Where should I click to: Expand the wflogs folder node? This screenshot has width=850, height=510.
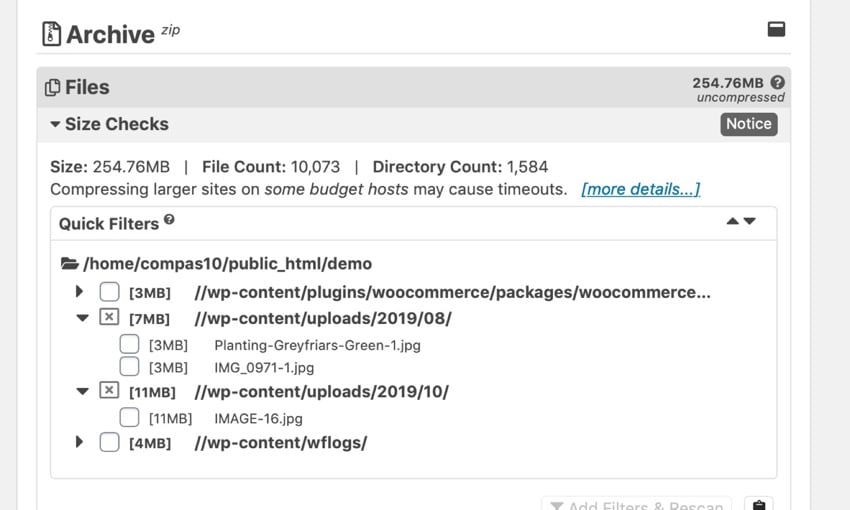click(x=80, y=442)
